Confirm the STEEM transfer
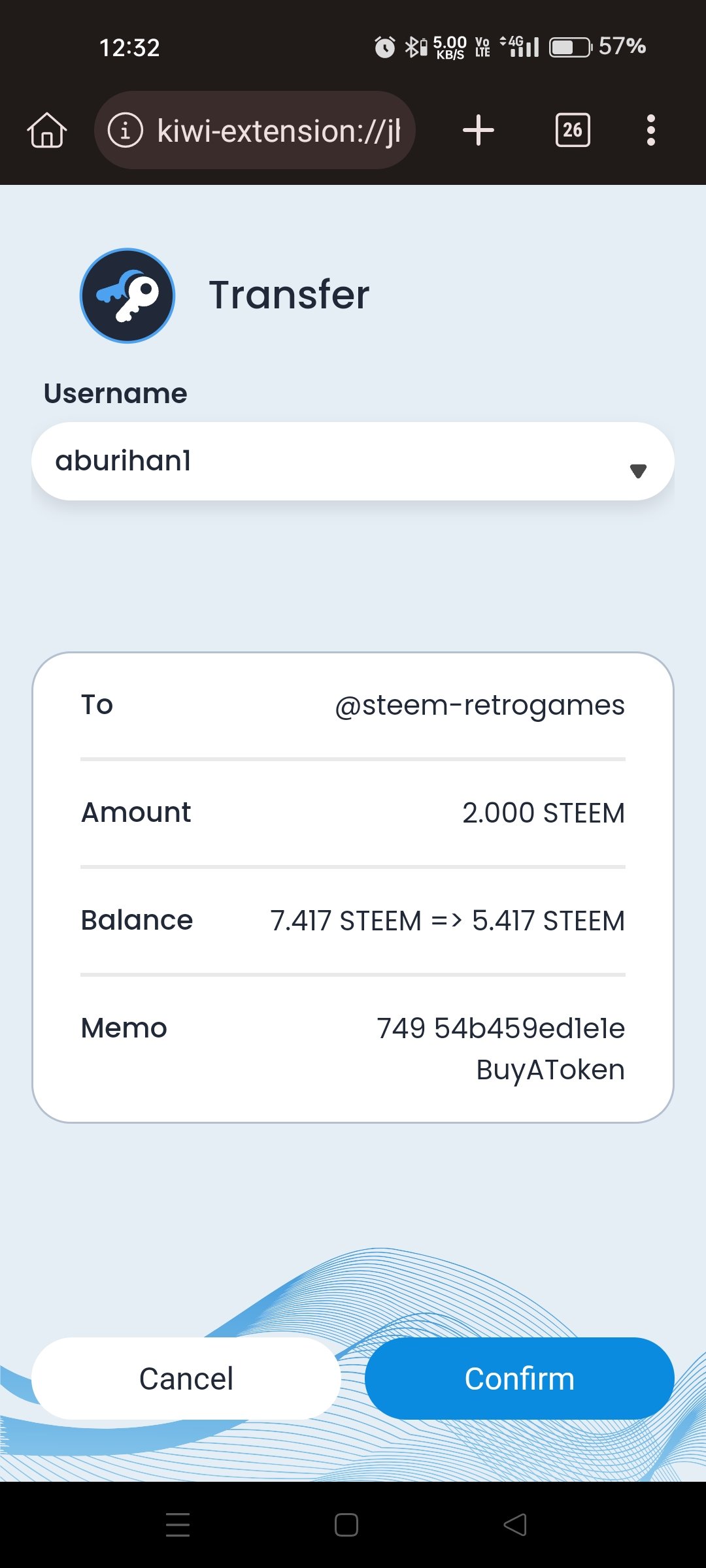 tap(519, 1379)
